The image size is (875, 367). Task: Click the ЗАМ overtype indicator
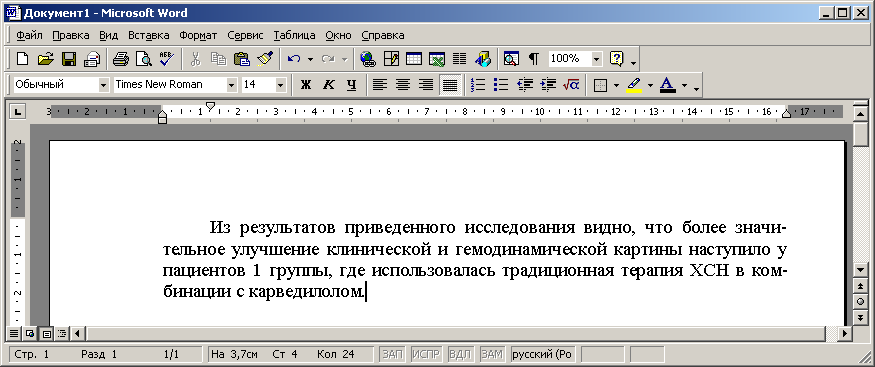click(492, 354)
